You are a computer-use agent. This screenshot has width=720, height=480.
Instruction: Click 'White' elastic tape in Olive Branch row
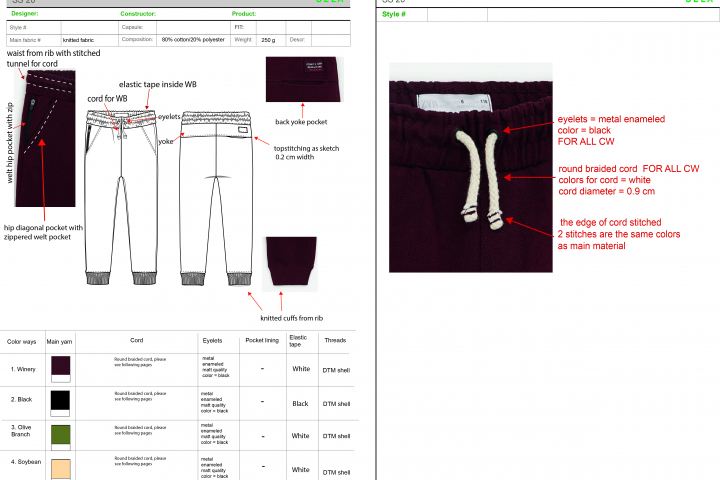[x=300, y=435]
